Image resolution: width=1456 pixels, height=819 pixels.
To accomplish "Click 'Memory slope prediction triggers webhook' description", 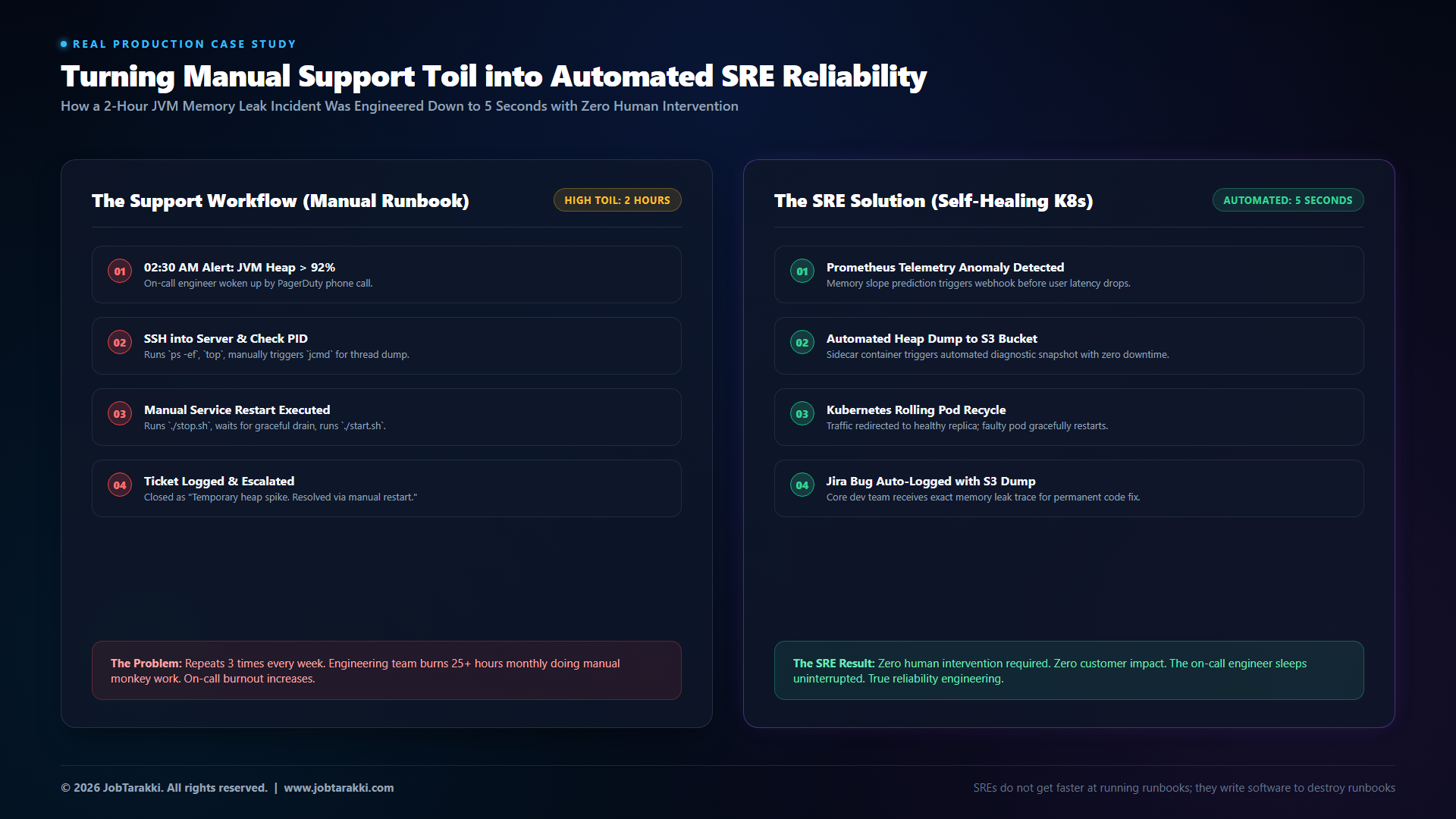I will tap(978, 284).
